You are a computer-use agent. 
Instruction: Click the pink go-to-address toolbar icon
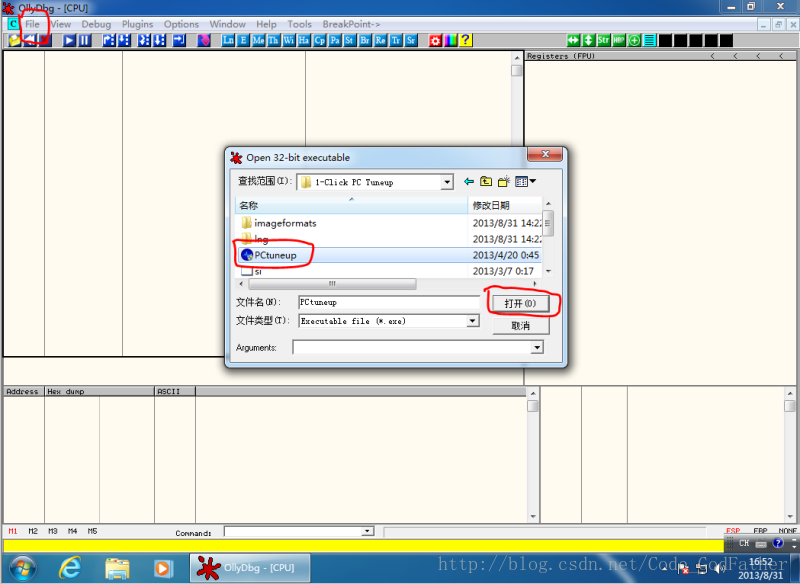point(204,40)
